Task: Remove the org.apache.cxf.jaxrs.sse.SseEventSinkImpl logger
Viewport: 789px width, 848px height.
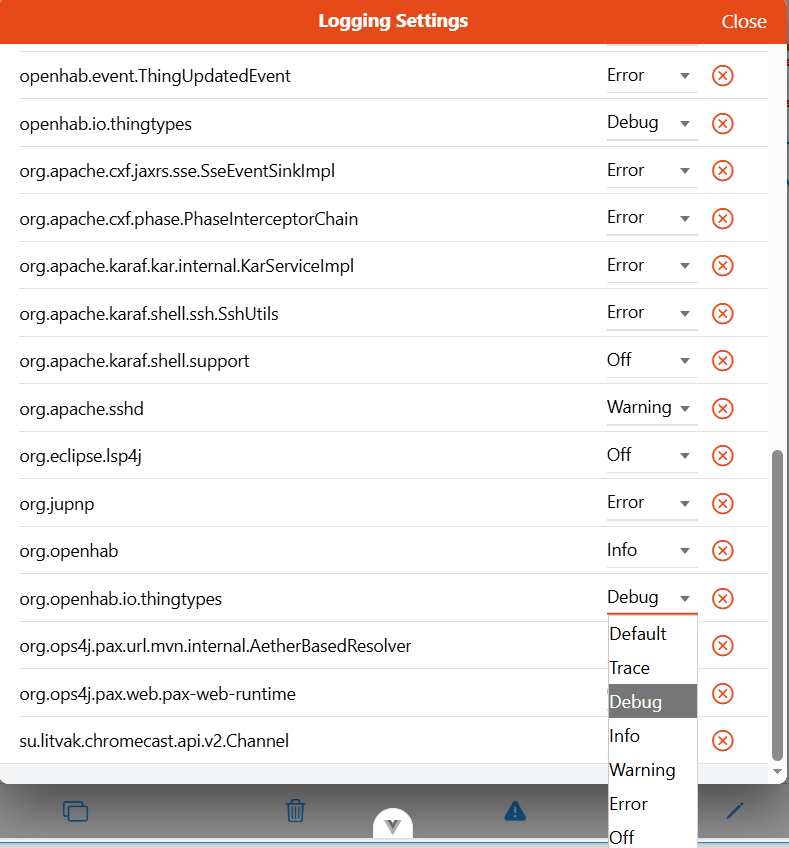Action: tap(722, 171)
